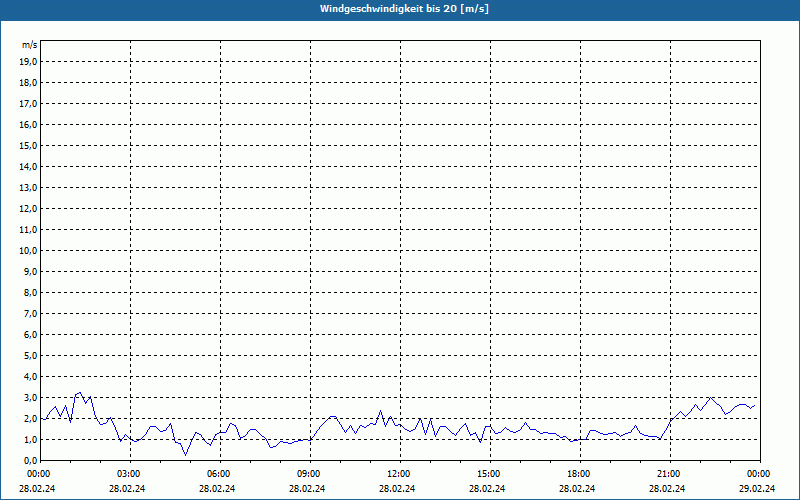The height and width of the screenshot is (500, 800).
Task: Click the '18,0' y-axis label
Action: click(30, 83)
